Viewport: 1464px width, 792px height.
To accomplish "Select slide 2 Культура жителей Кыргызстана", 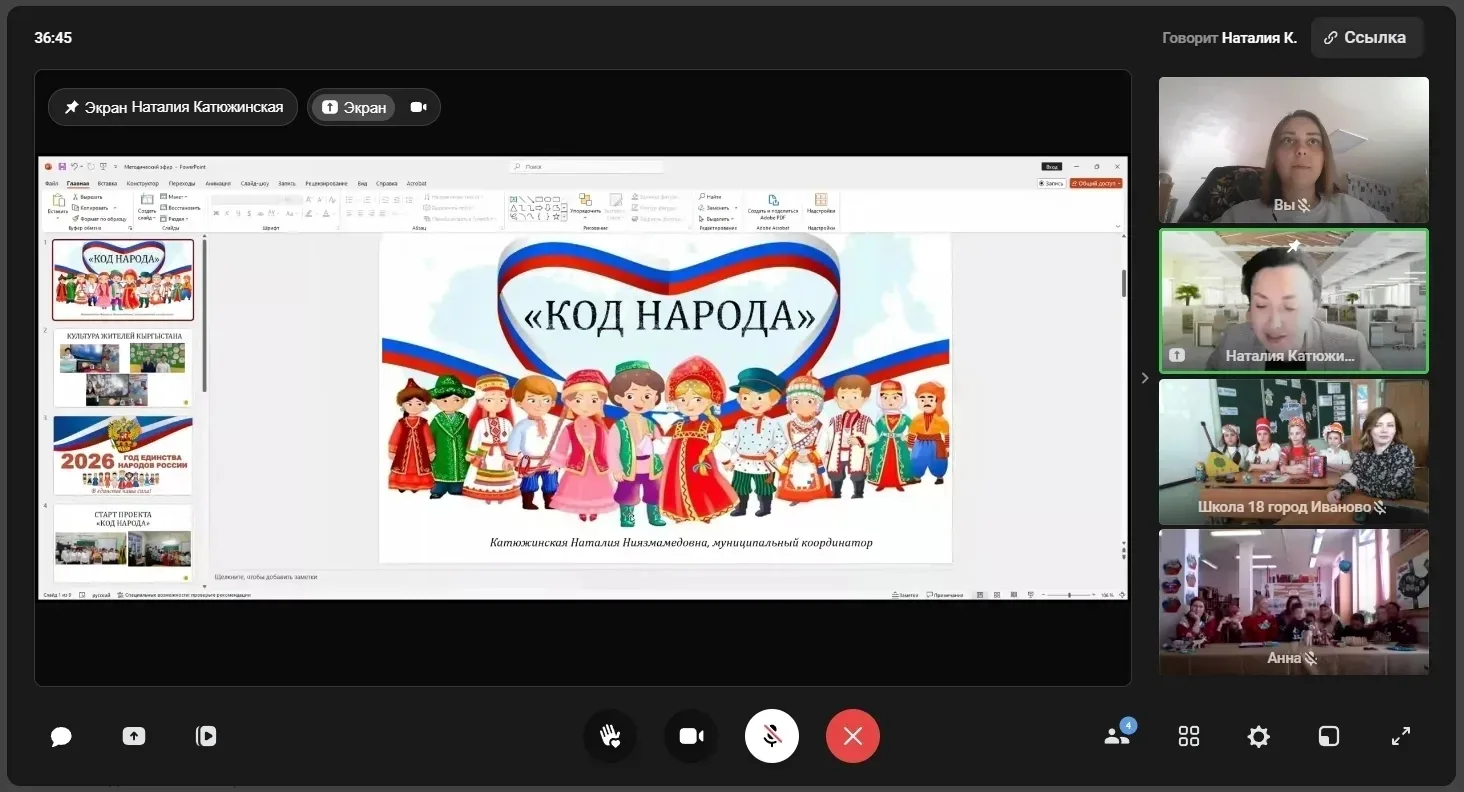I will [123, 367].
